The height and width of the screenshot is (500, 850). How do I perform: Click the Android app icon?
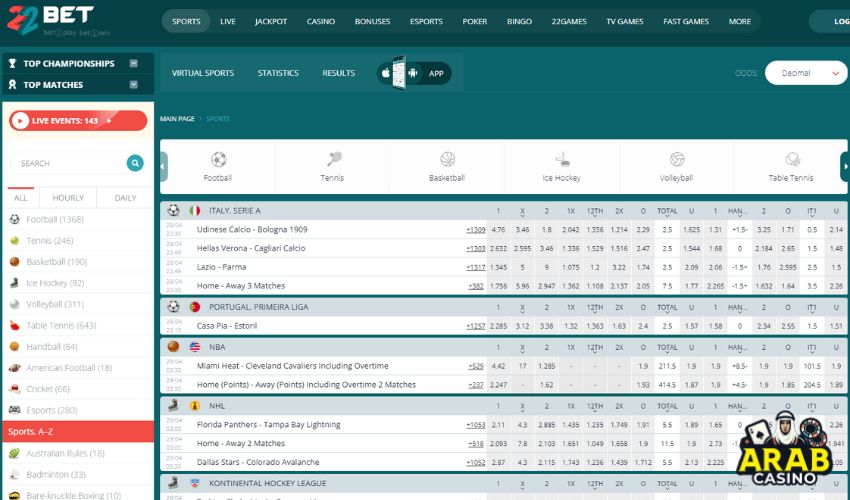(x=413, y=73)
